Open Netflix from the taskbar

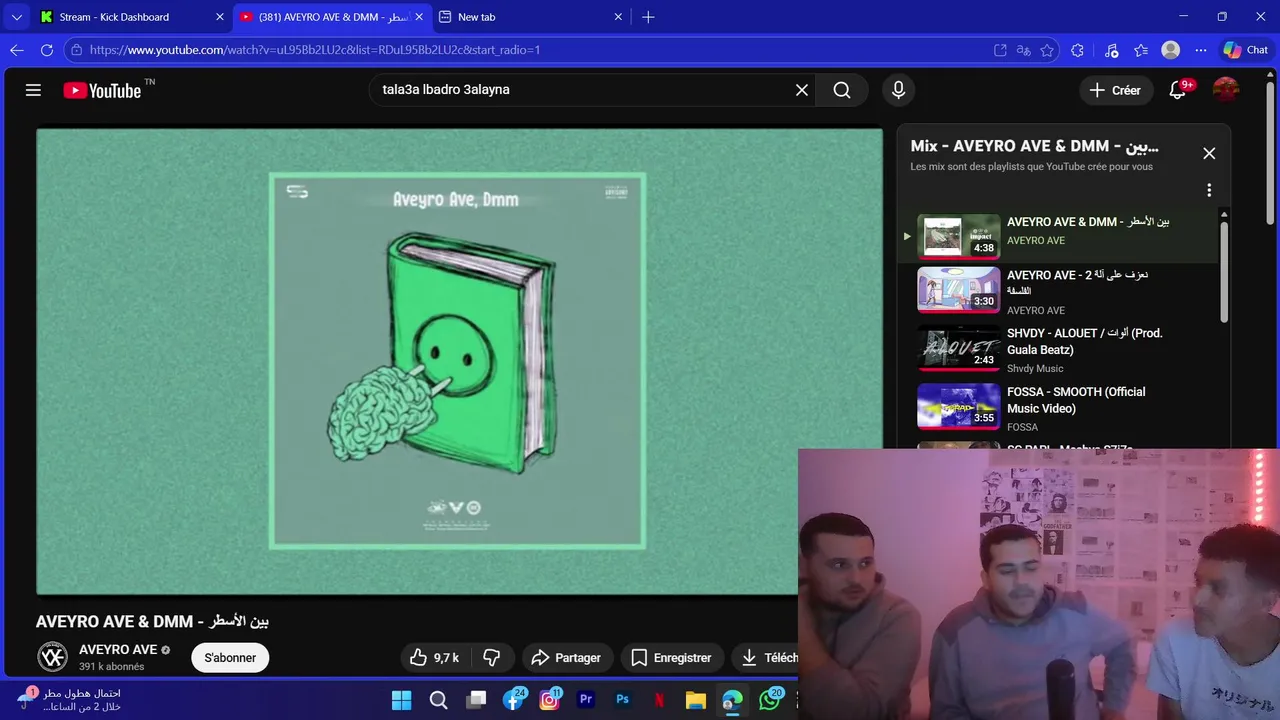pyautogui.click(x=659, y=700)
